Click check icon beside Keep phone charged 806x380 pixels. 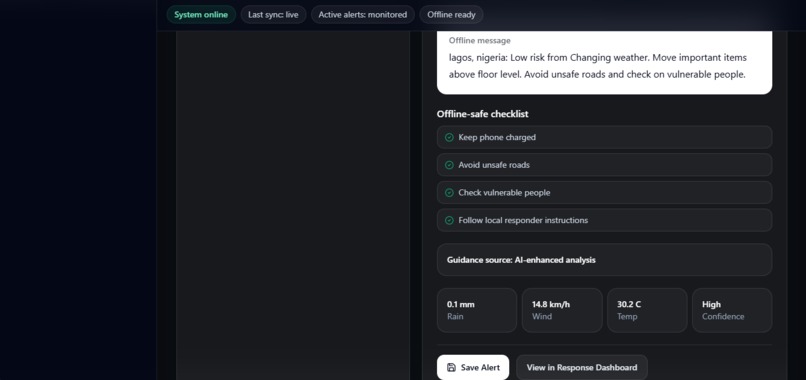449,137
